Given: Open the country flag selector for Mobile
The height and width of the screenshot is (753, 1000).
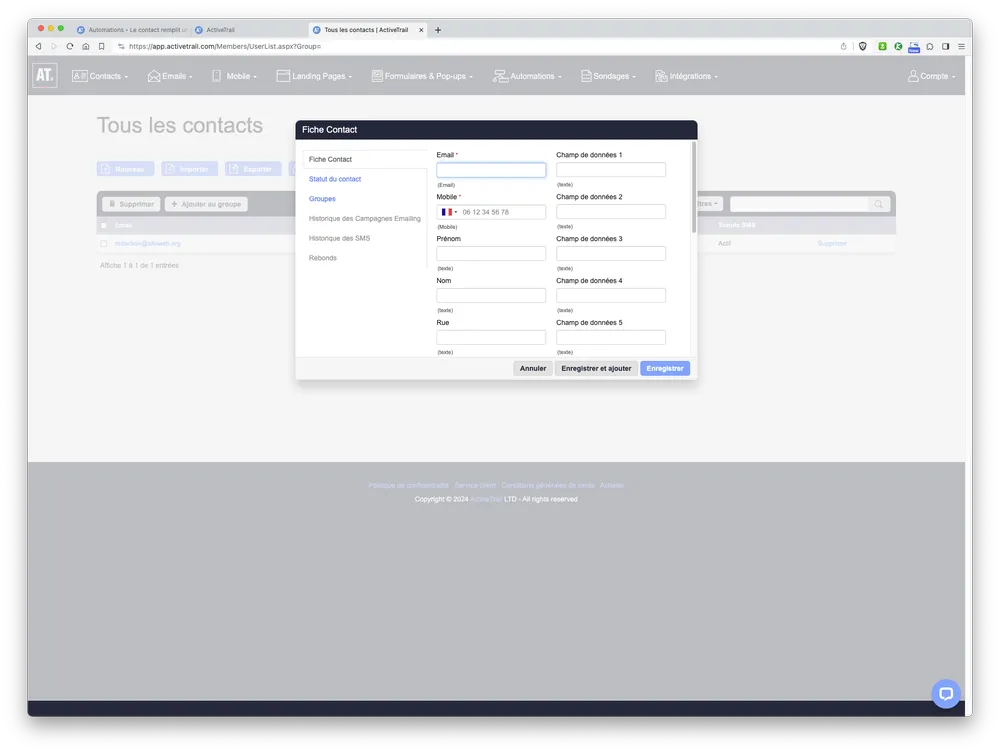Looking at the screenshot, I should tap(449, 211).
